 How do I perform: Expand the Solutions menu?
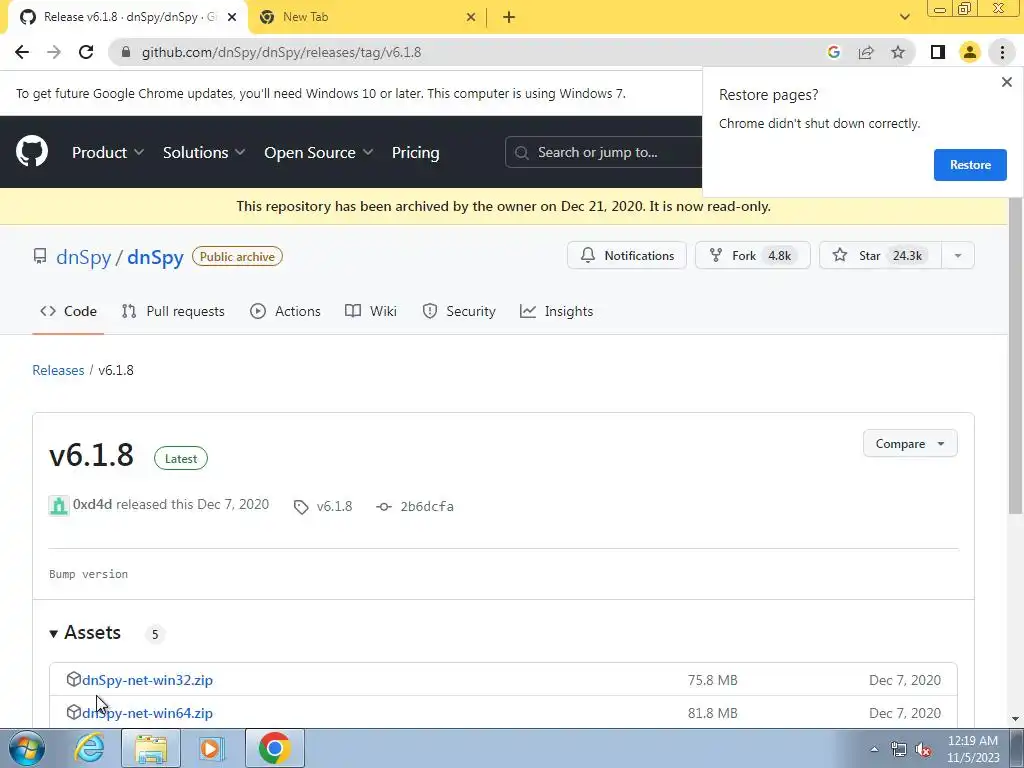204,152
